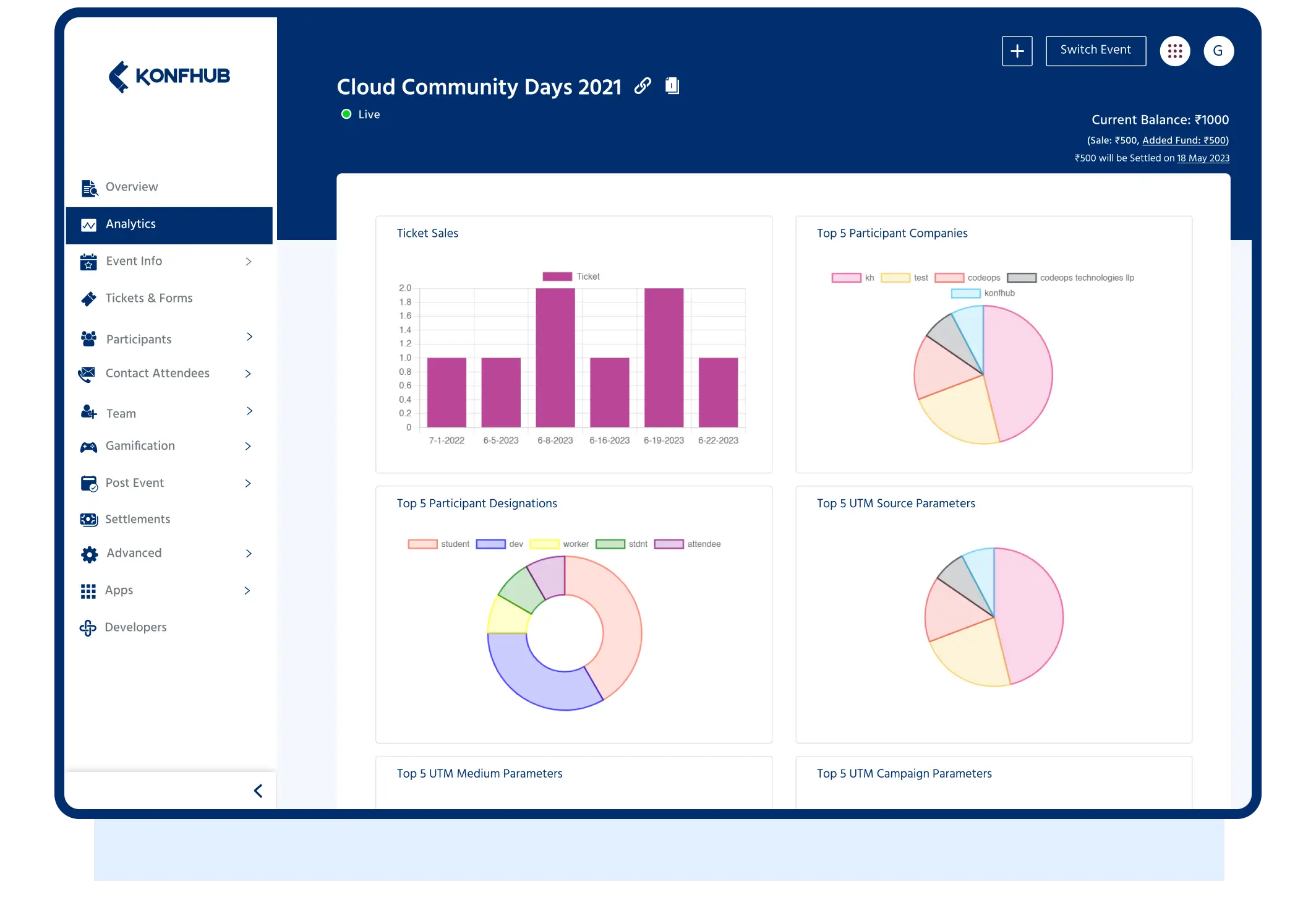Screen dimensions: 1316x918
Task: Click the grid apps menu icon
Action: [1174, 51]
